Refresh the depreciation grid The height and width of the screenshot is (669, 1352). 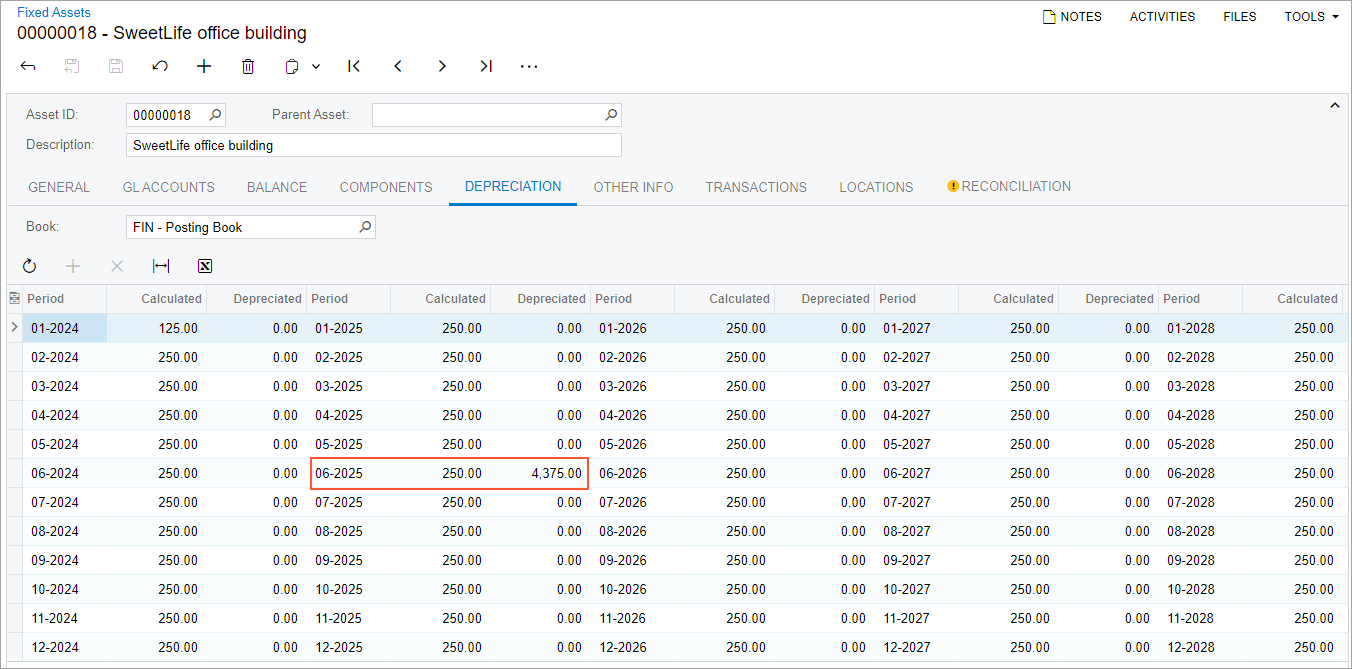coord(29,266)
